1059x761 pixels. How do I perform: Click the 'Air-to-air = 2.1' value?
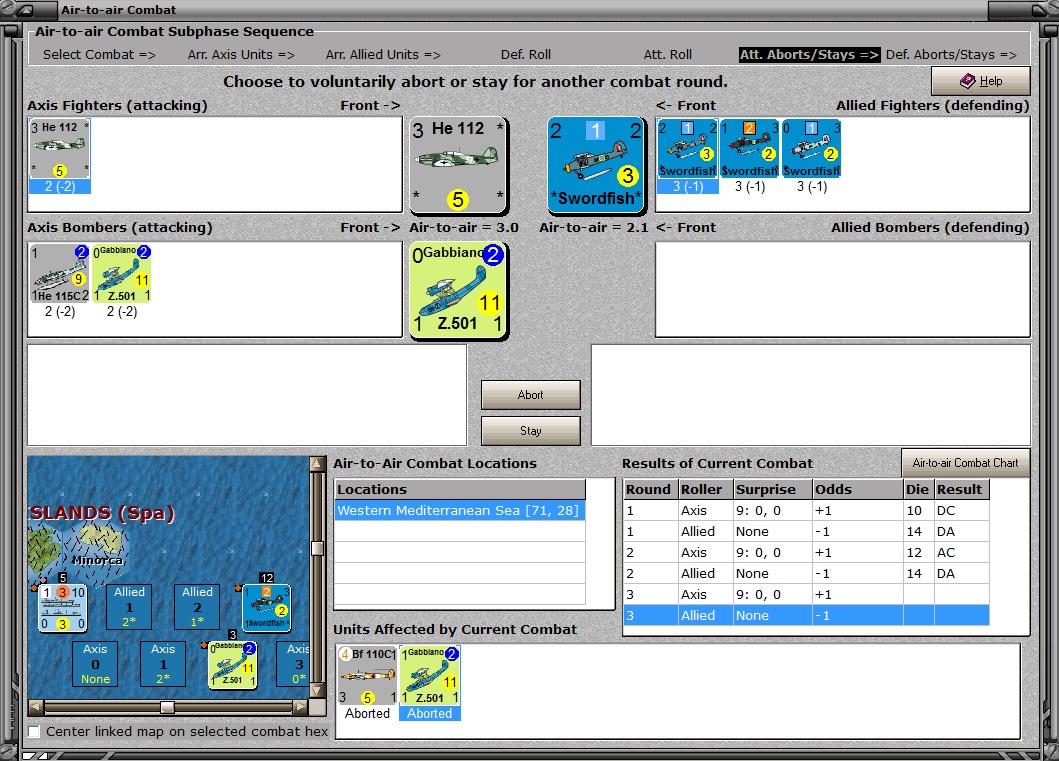point(594,228)
